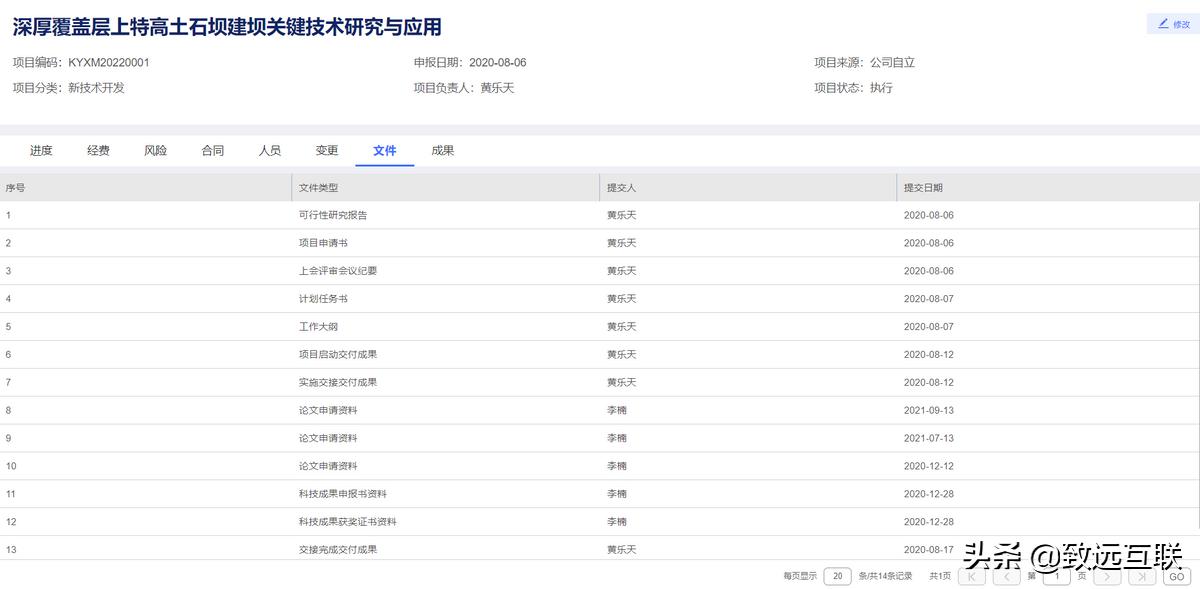1200x589 pixels.
Task: Click the 每页显示 count field showing 20
Action: point(836,576)
